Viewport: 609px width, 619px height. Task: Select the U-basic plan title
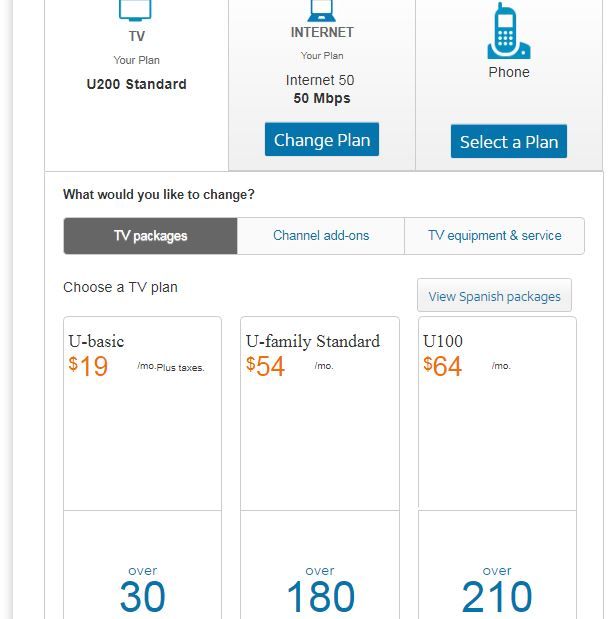pos(96,341)
